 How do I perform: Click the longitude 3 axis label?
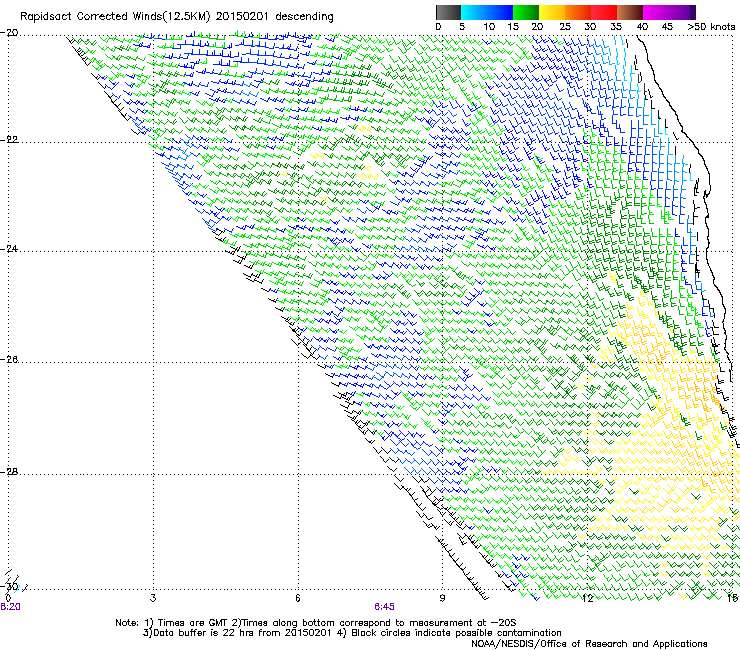153,598
